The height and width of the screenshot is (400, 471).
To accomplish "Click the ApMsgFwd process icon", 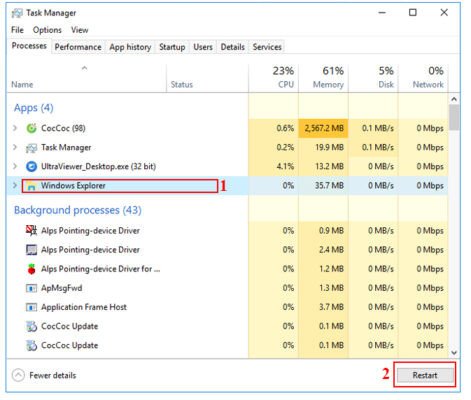I will 31,288.
